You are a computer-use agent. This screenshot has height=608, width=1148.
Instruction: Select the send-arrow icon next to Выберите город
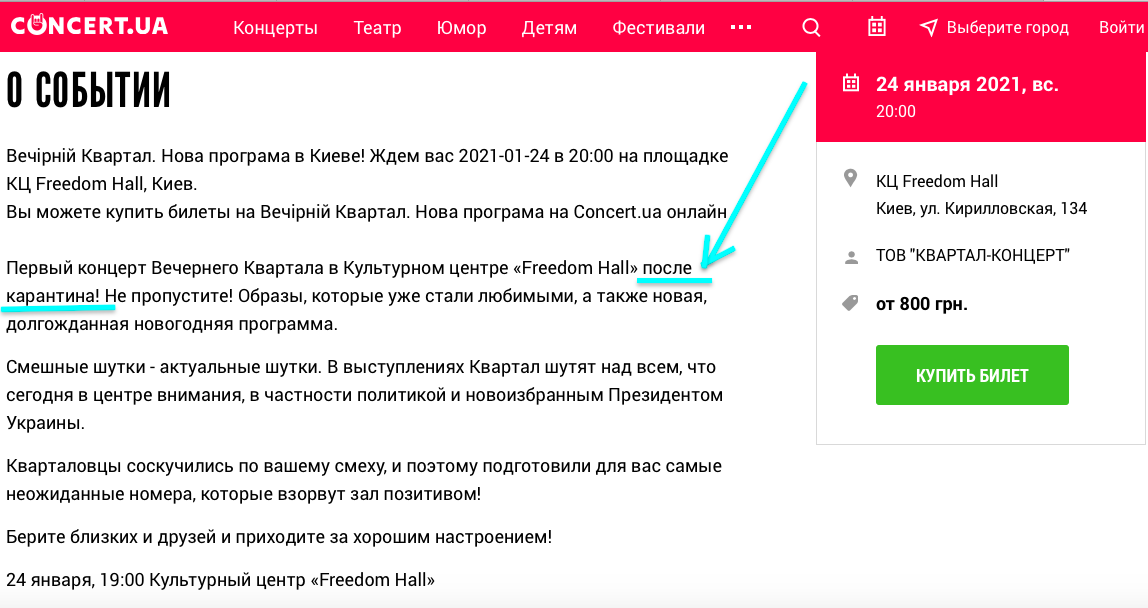click(928, 27)
